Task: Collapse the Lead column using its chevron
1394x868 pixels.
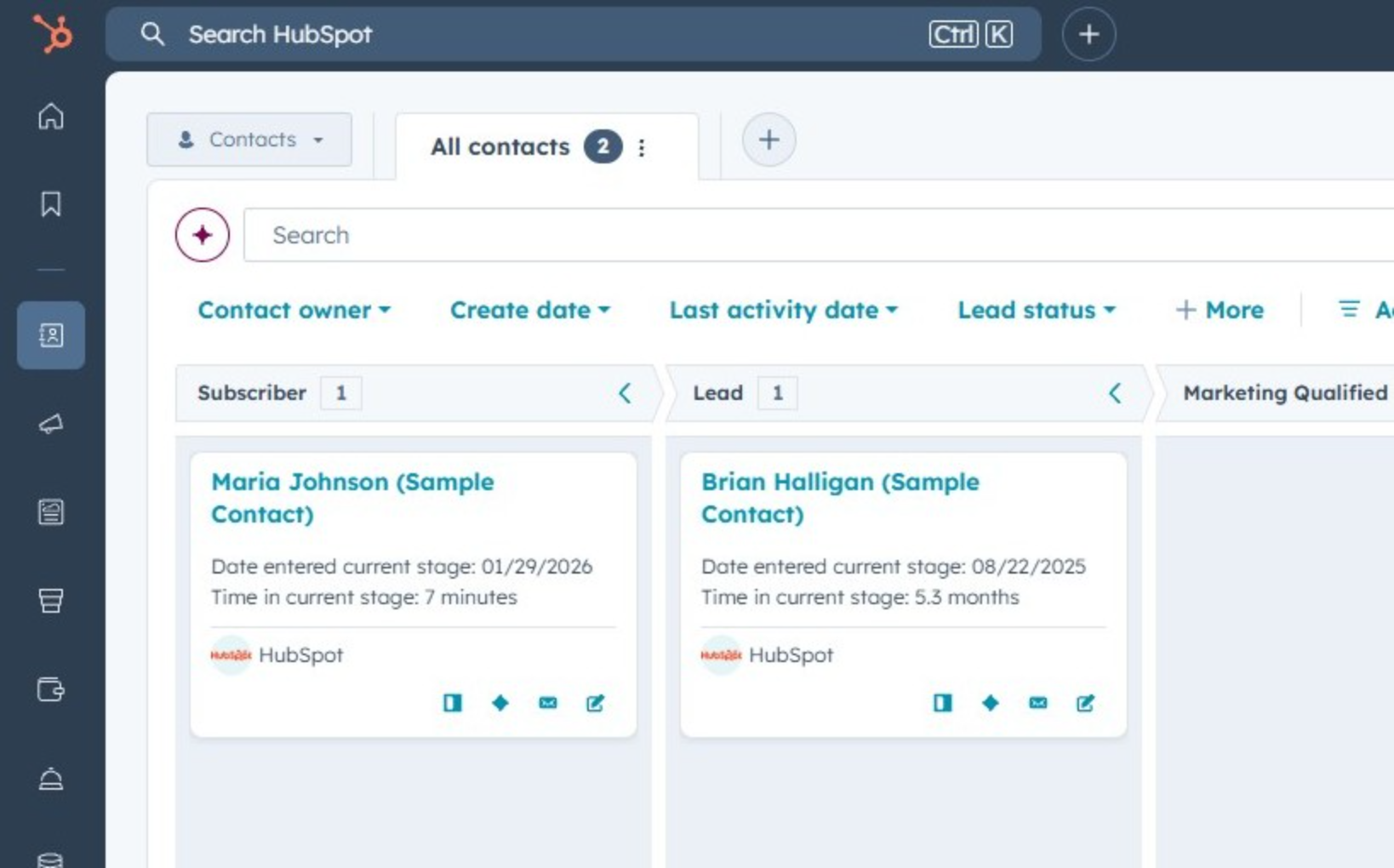Action: coord(1116,393)
